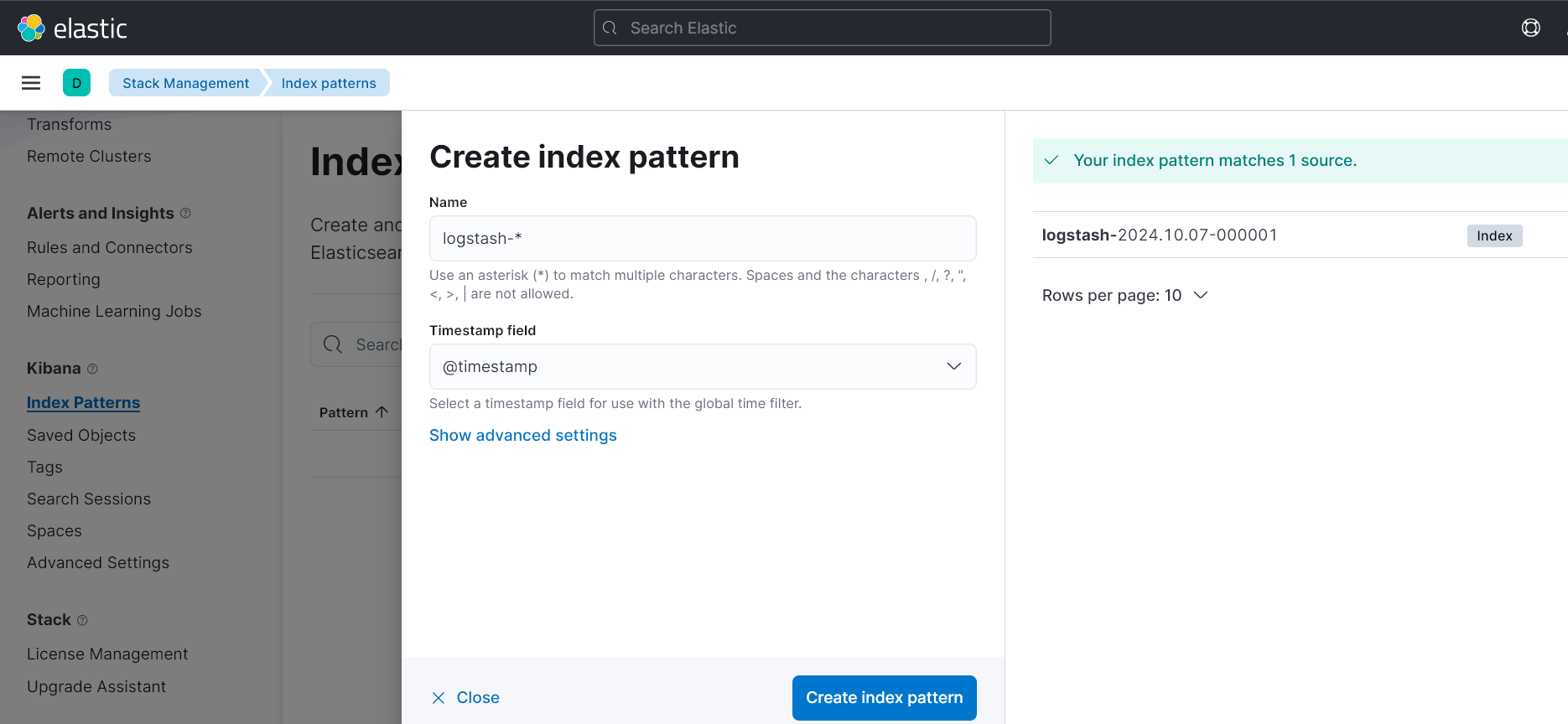This screenshot has height=724, width=1568.
Task: Sort by the Pattern column arrow
Action: (x=382, y=412)
